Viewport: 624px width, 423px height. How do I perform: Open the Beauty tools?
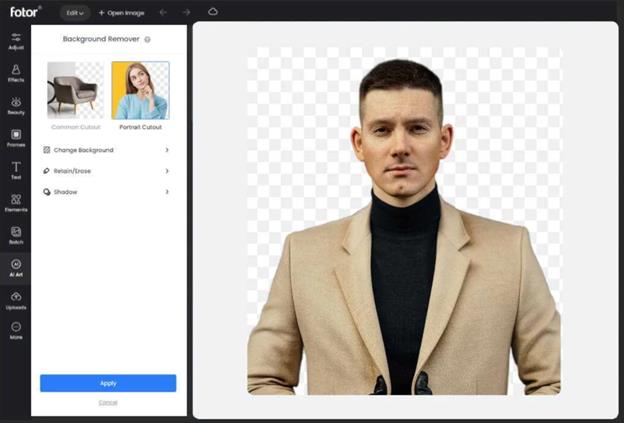(x=16, y=105)
